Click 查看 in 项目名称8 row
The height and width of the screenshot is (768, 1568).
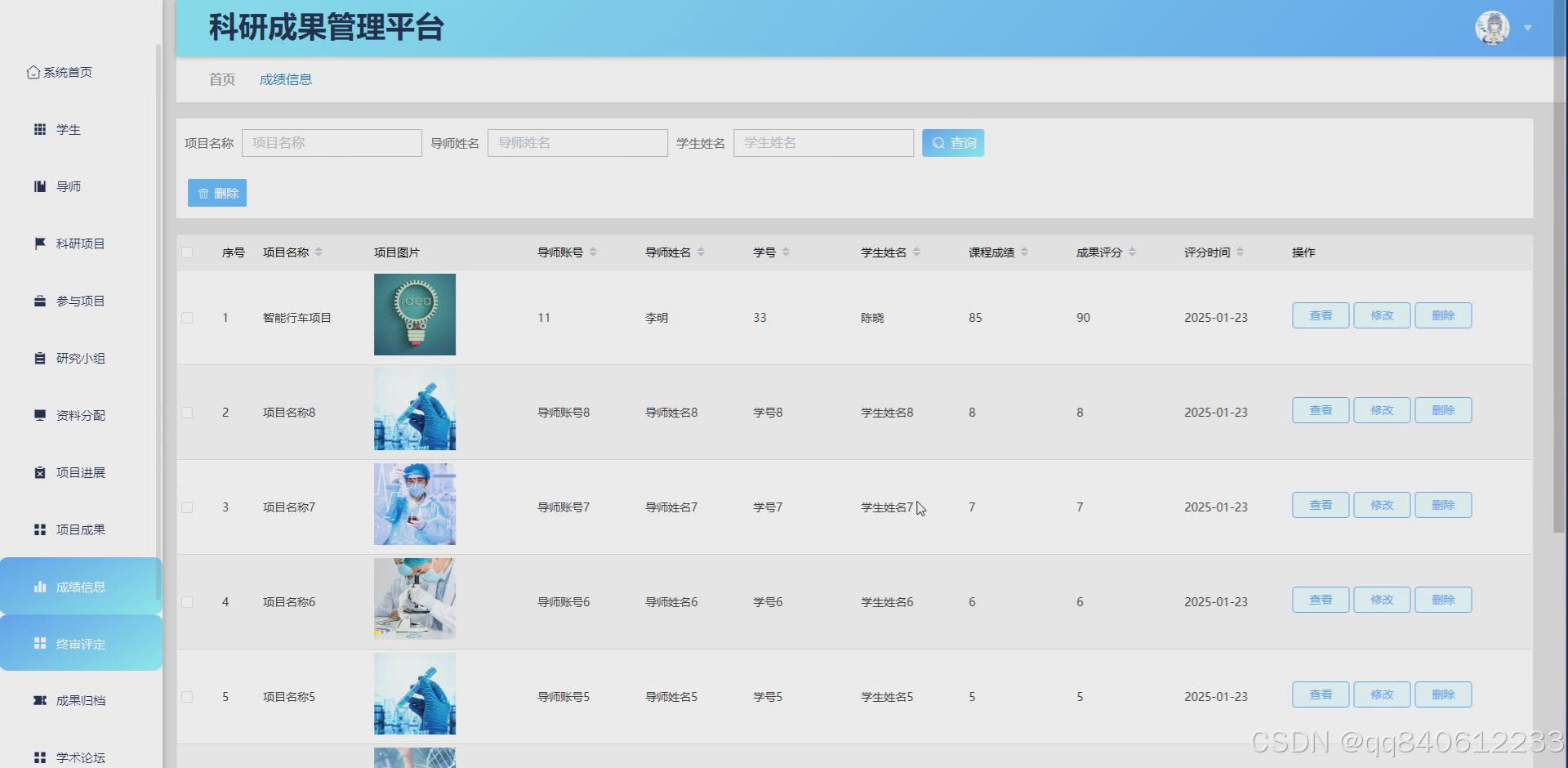(1321, 410)
